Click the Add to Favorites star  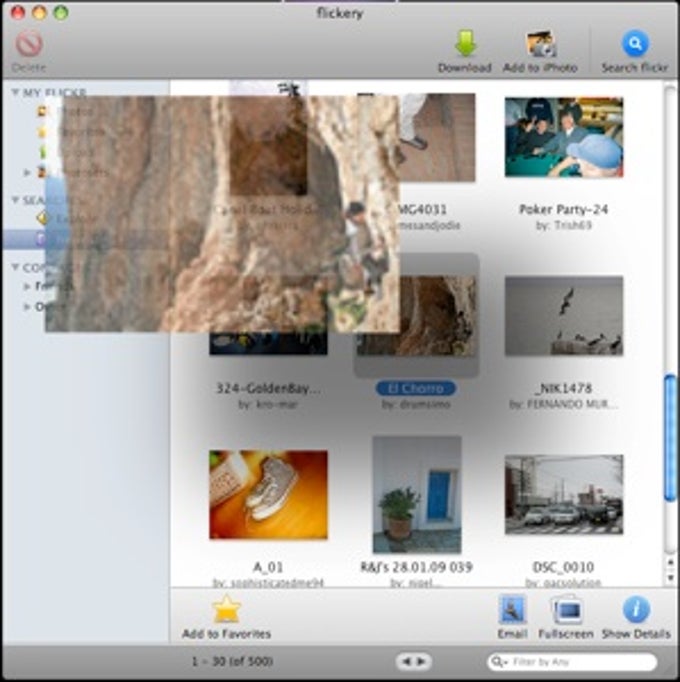[226, 609]
